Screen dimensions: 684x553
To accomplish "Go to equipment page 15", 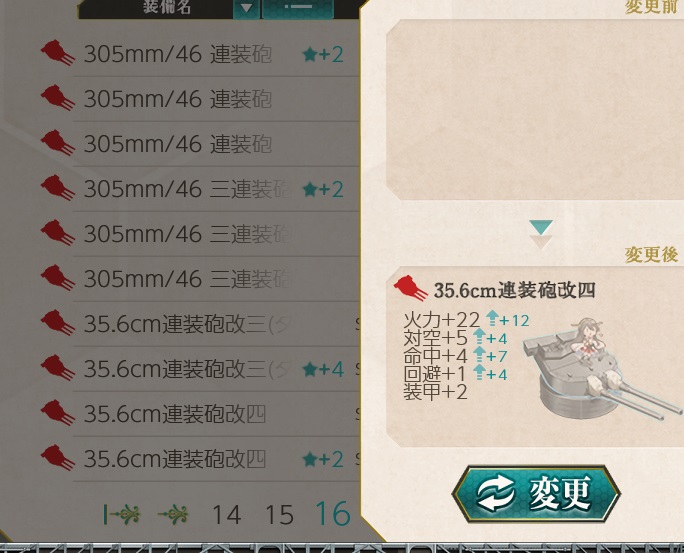I will [x=279, y=515].
